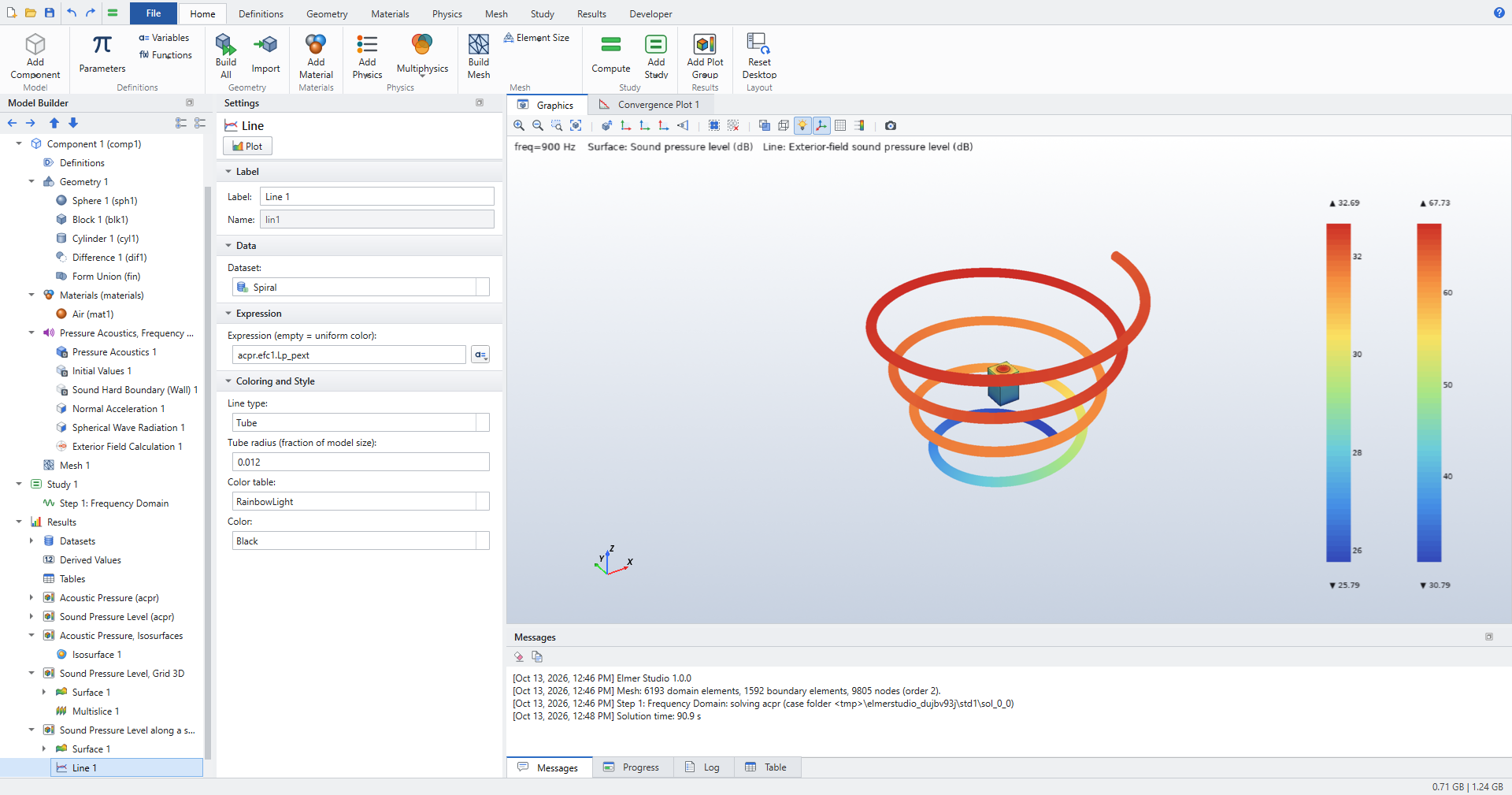Toggle the scene light bulb button
Viewport: 1512px width, 795px height.
[x=802, y=125]
